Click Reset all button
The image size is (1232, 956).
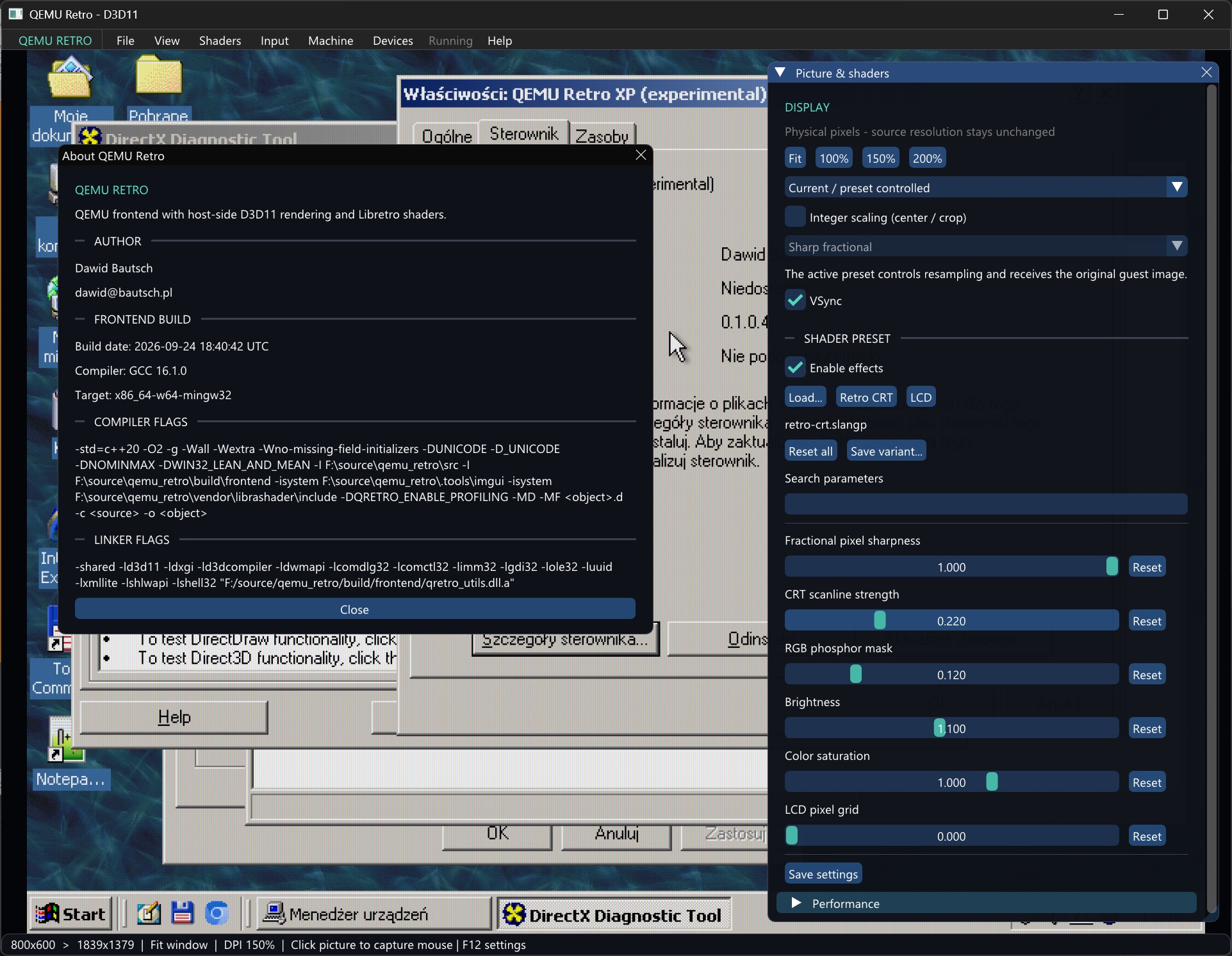(810, 450)
